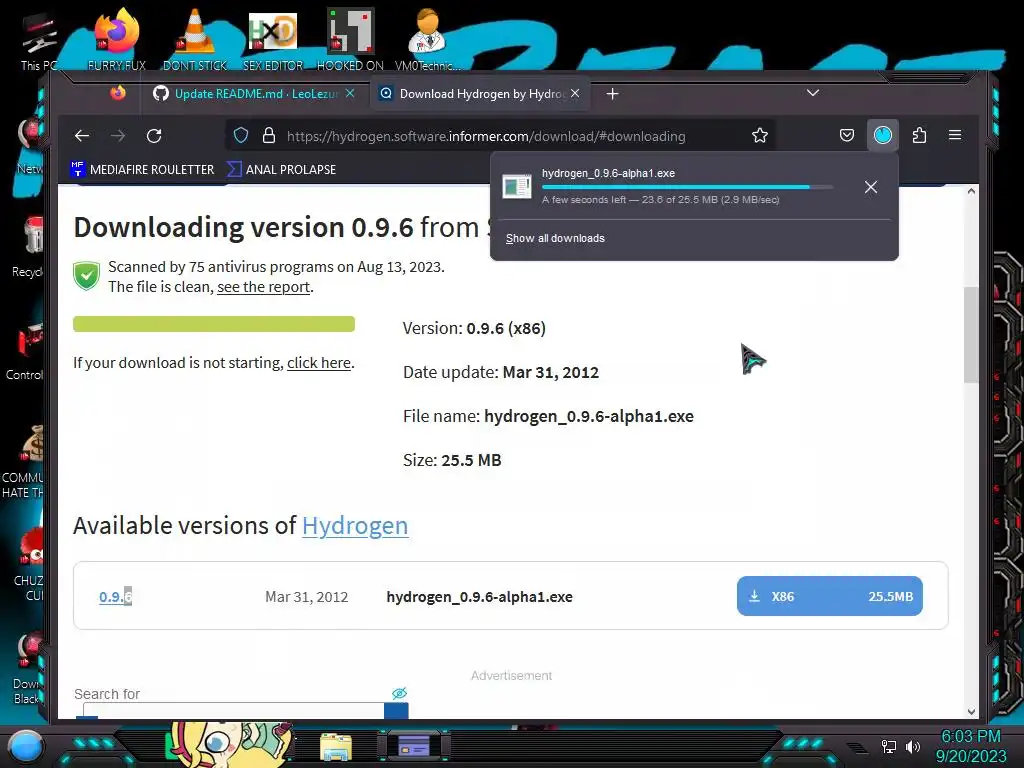
Task: Click Show all downloads
Action: coord(555,238)
